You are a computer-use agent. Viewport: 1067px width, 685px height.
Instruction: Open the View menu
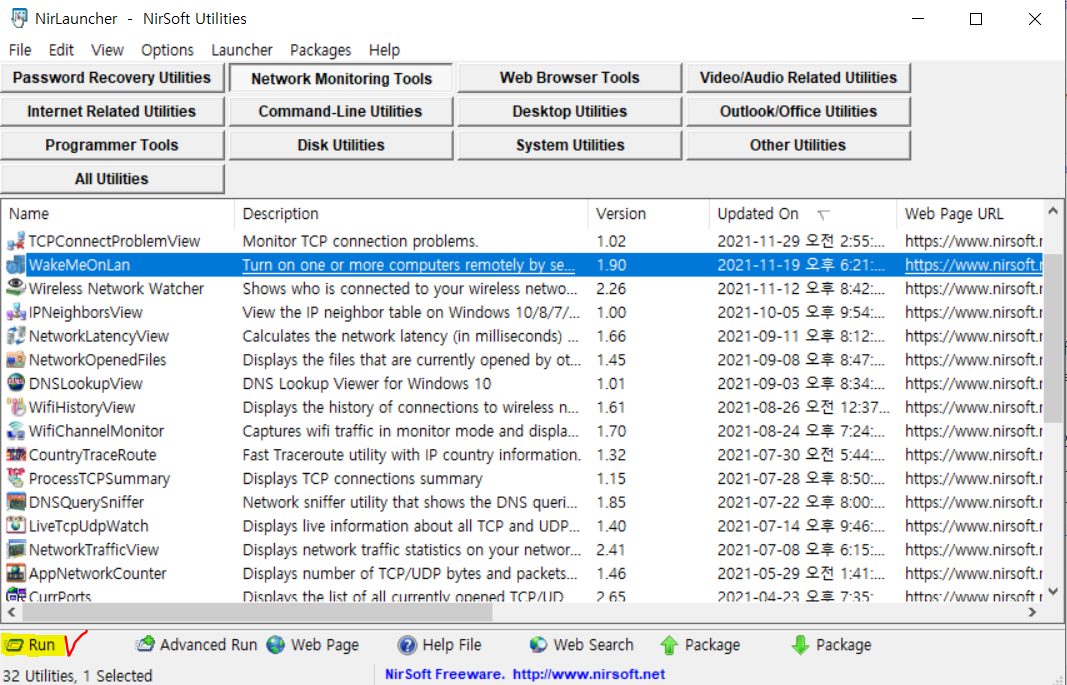point(108,50)
